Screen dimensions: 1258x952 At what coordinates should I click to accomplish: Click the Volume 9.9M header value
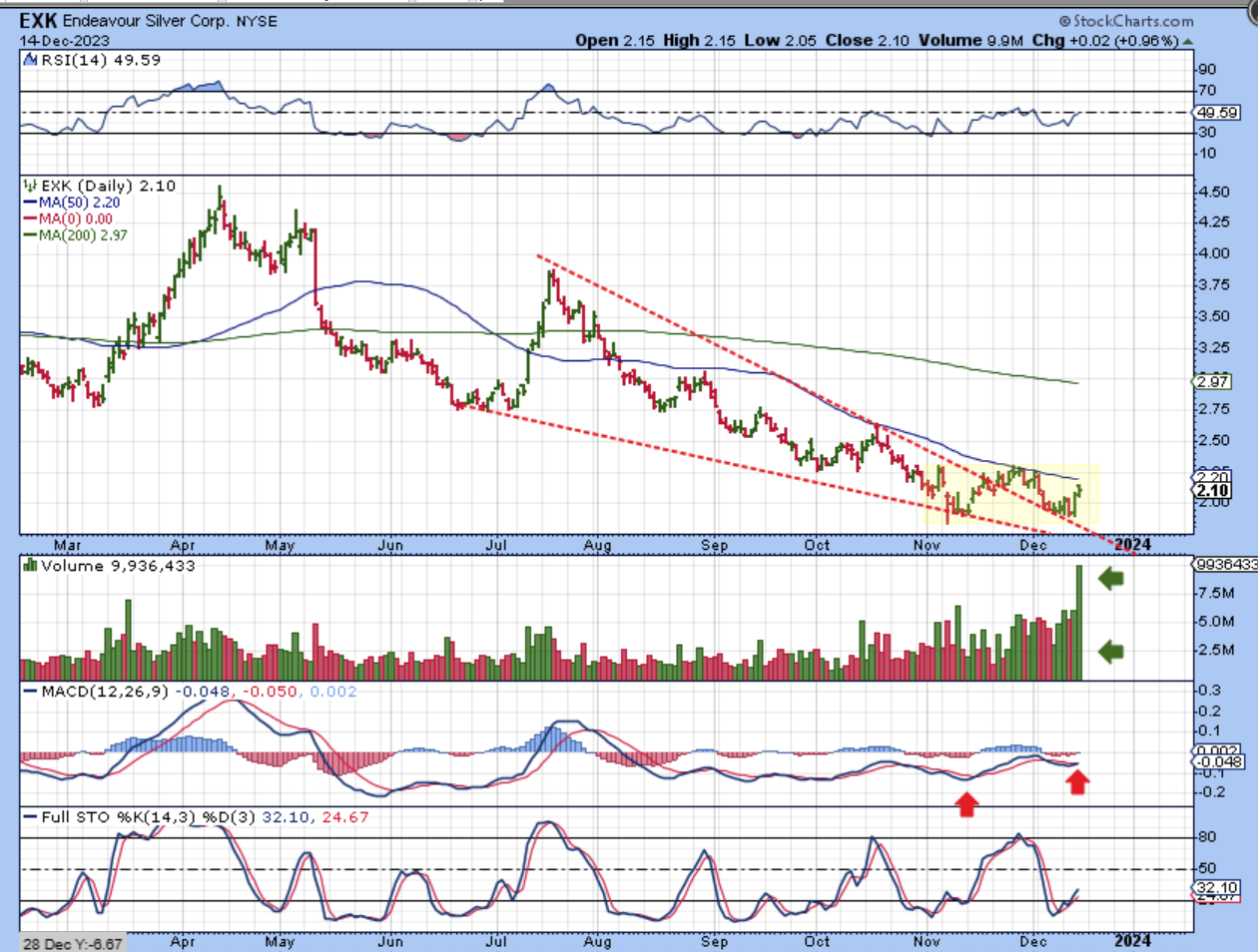coord(970,40)
